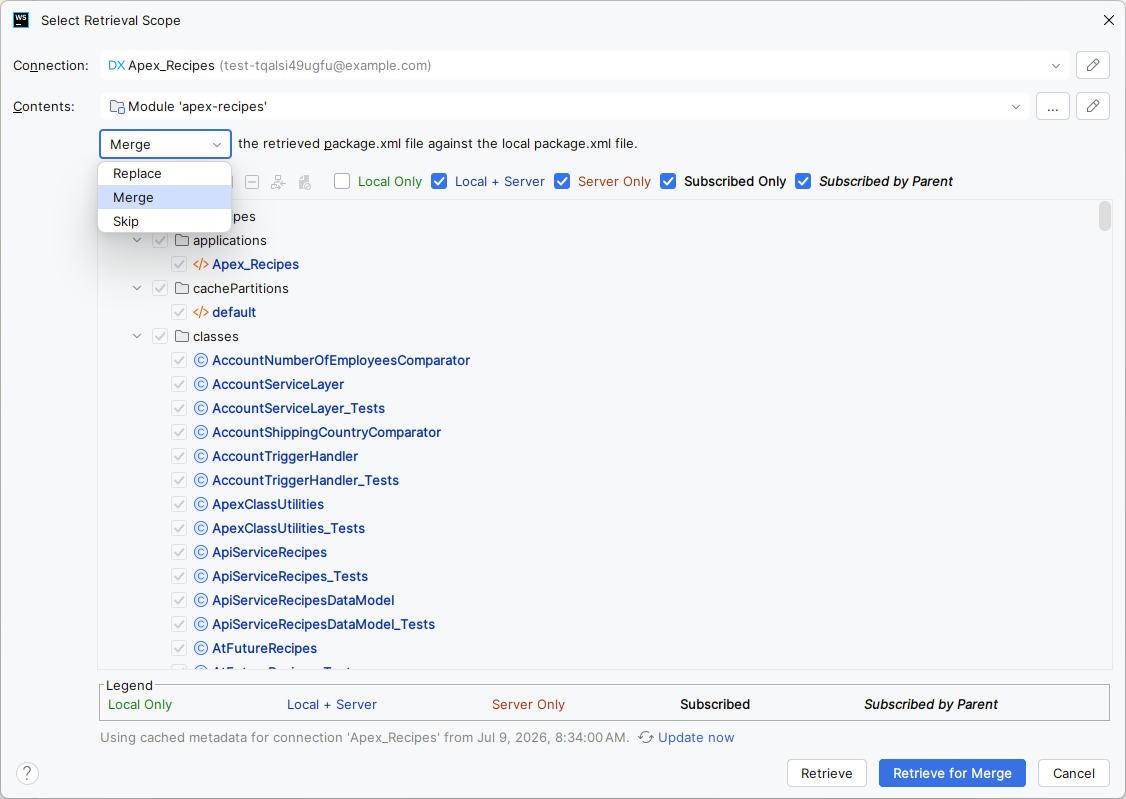Click the metadata tree vertical scrollbar thumb
The width and height of the screenshot is (1126, 799).
pyautogui.click(x=1104, y=216)
